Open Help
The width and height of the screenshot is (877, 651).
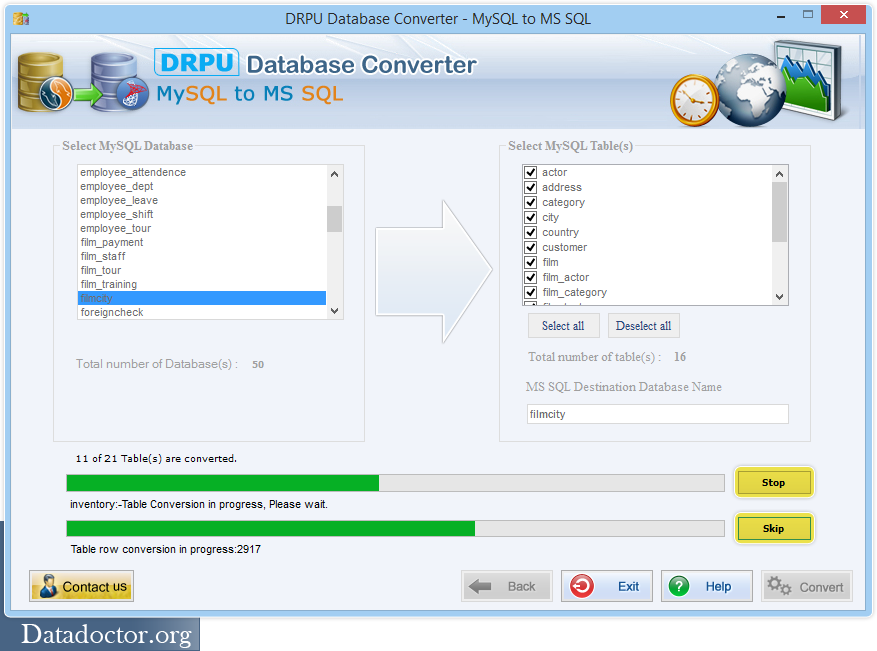tap(707, 586)
